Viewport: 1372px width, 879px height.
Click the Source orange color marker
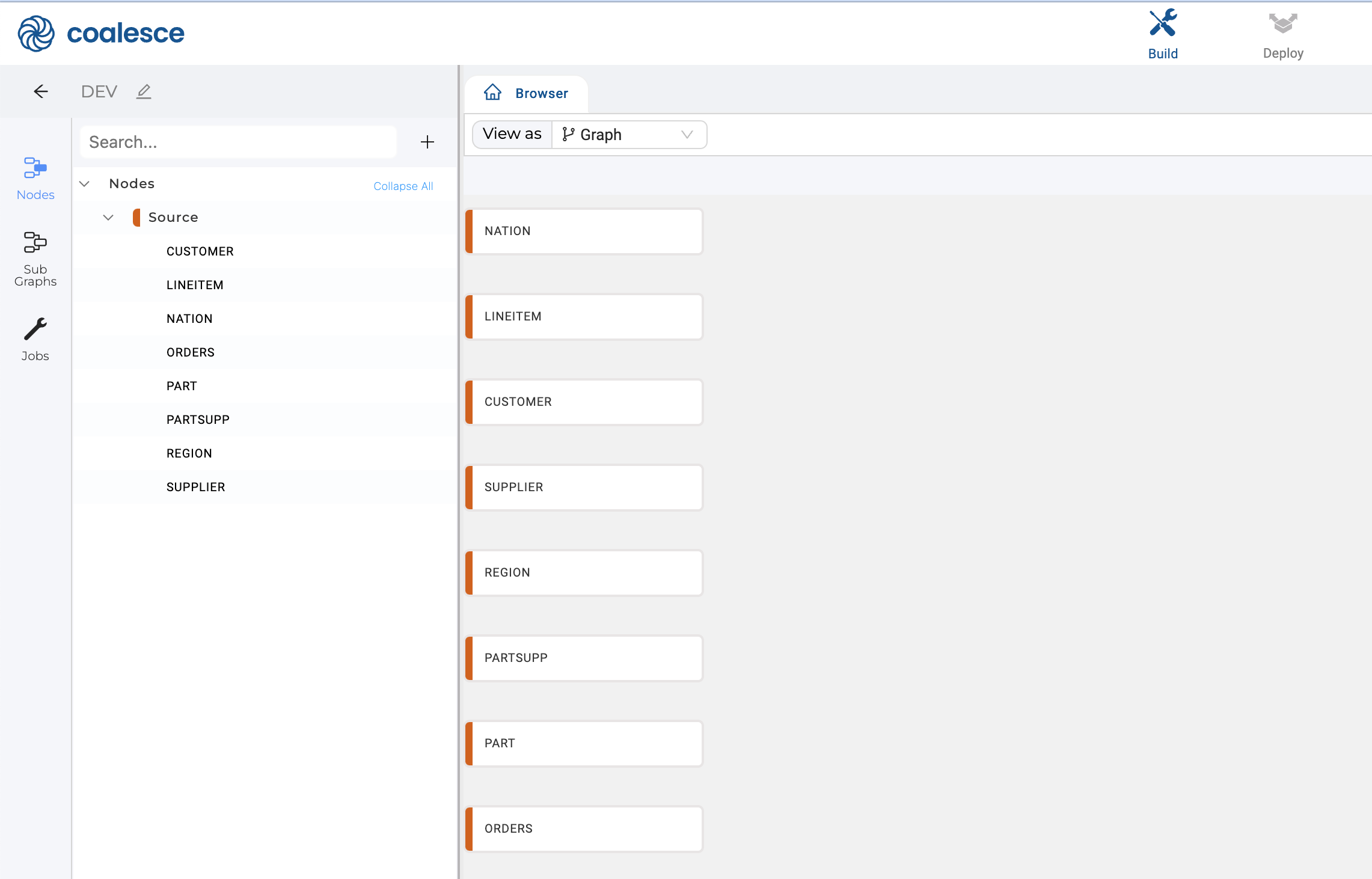[x=136, y=218]
